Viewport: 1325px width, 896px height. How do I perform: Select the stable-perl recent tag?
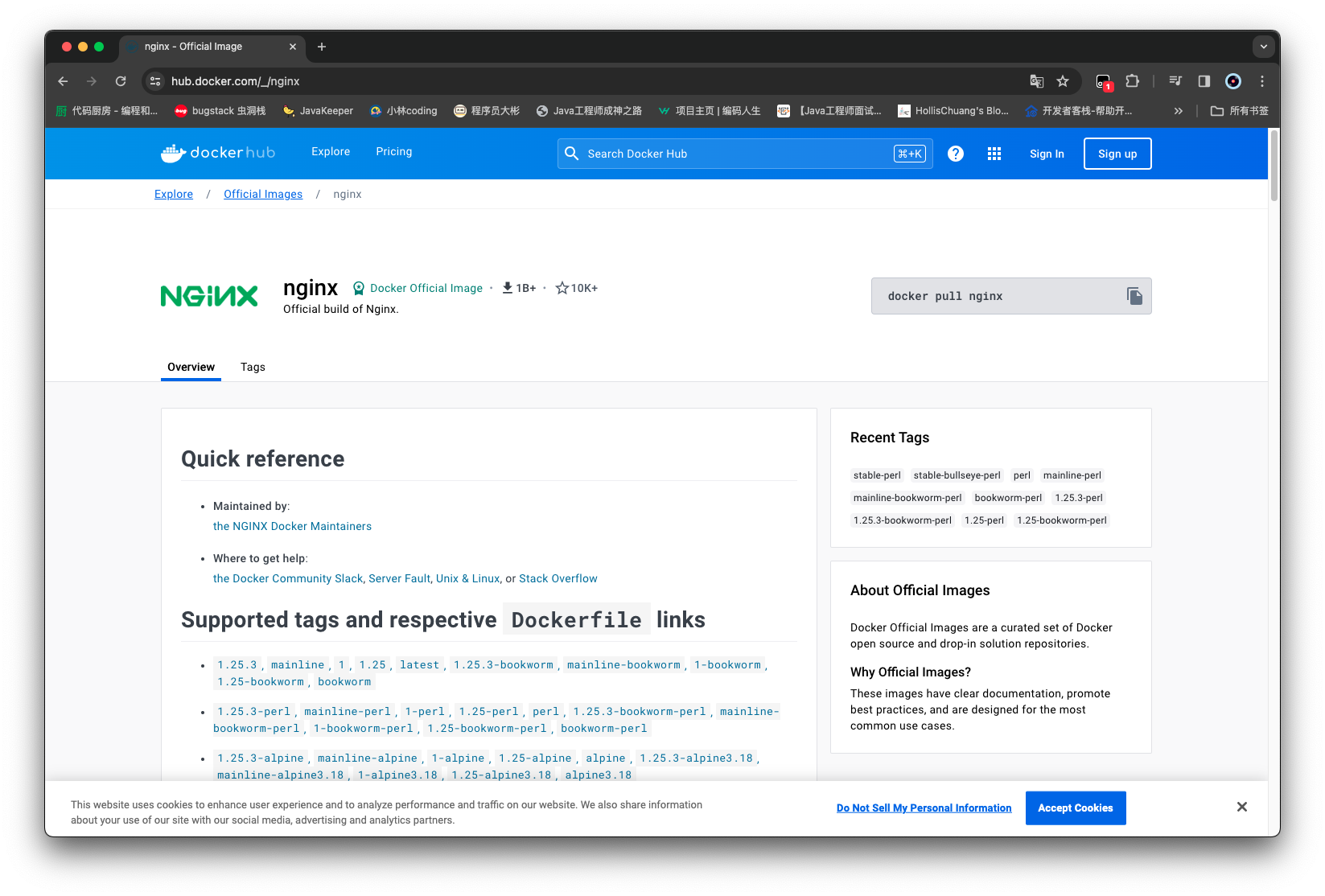click(877, 475)
